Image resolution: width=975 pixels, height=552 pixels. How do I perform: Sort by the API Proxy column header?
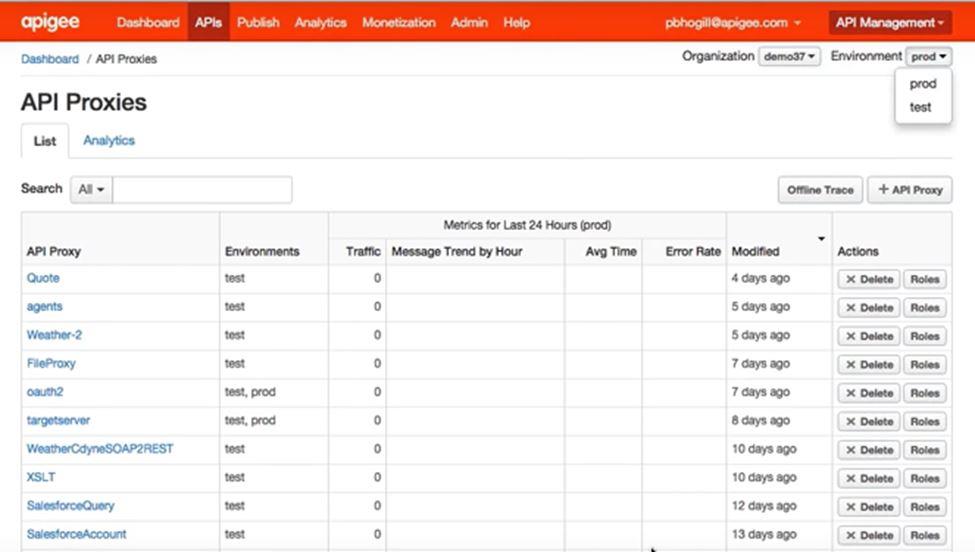53,251
